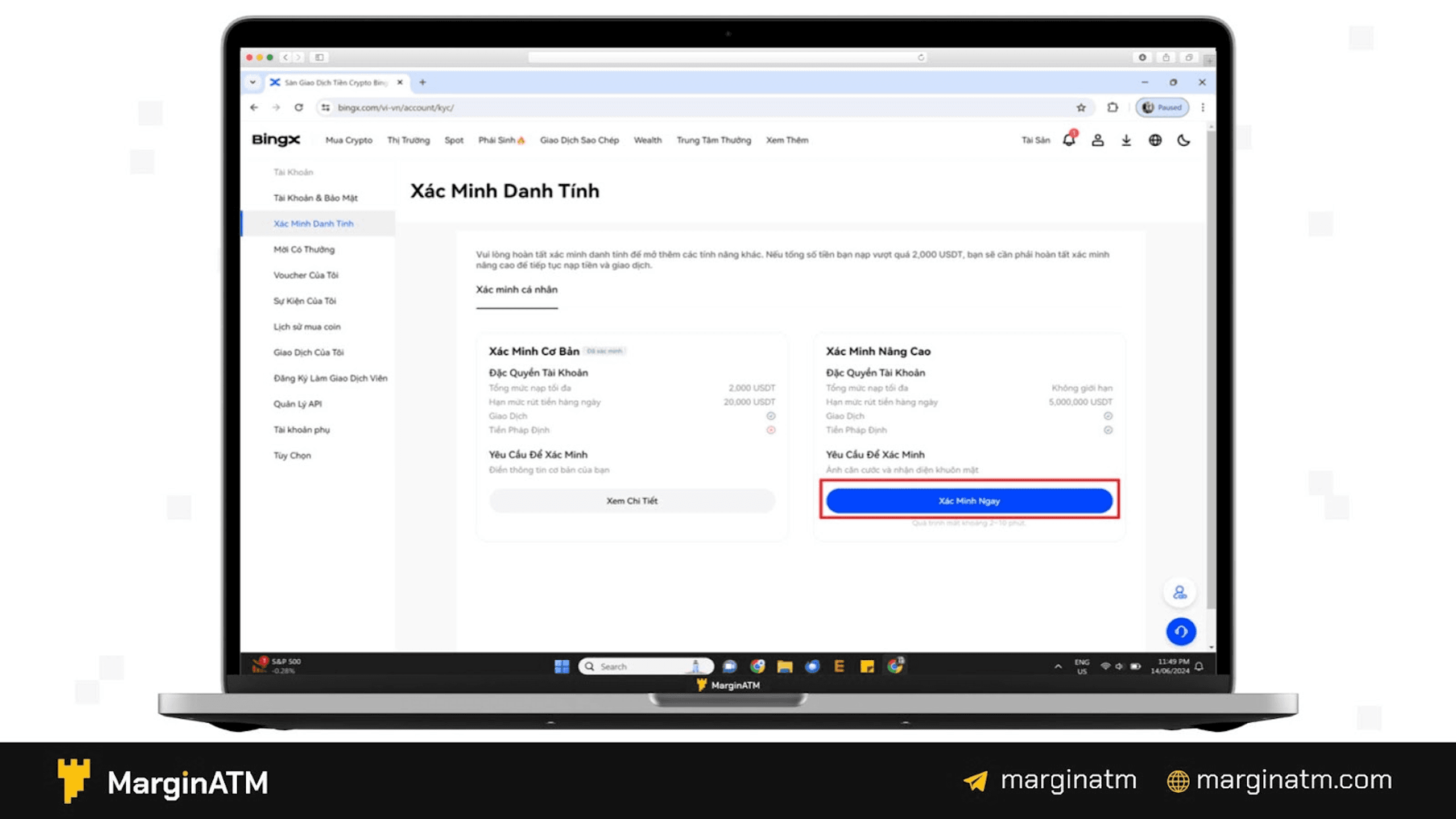This screenshot has width=1456, height=819.
Task: Go back in browser history
Action: [x=254, y=107]
